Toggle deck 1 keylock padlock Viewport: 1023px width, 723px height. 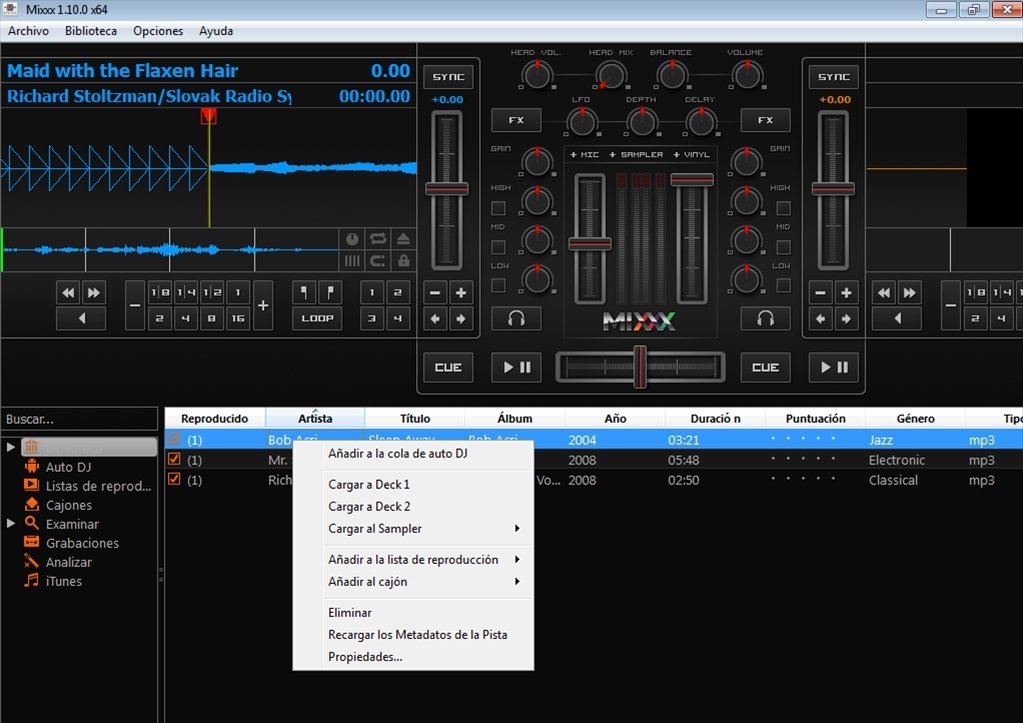coord(404,261)
